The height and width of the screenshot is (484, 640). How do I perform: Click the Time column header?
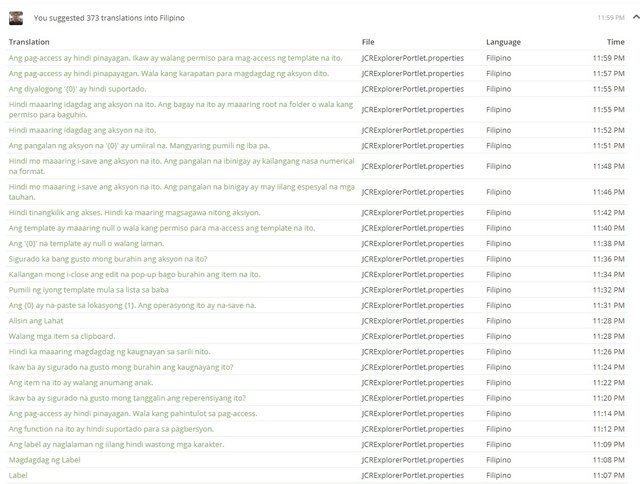(x=615, y=42)
